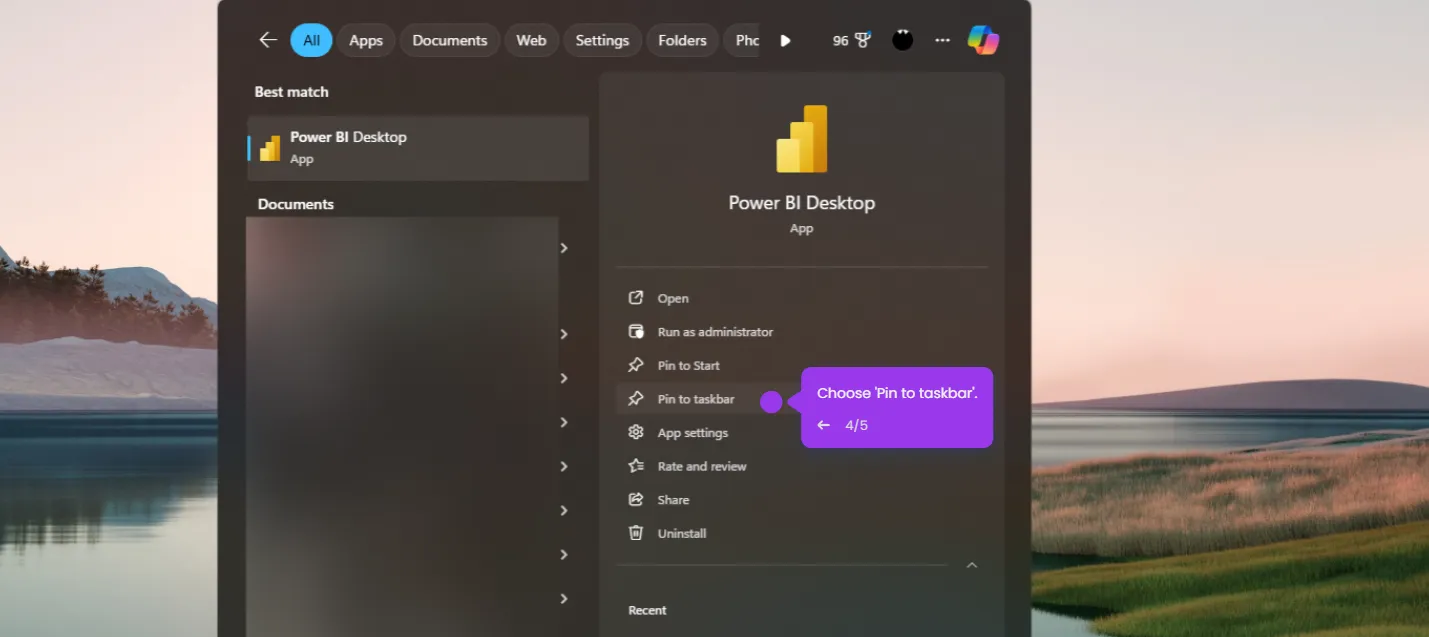The height and width of the screenshot is (637, 1429).
Task: Choose Pin to Start
Action: coord(801,365)
